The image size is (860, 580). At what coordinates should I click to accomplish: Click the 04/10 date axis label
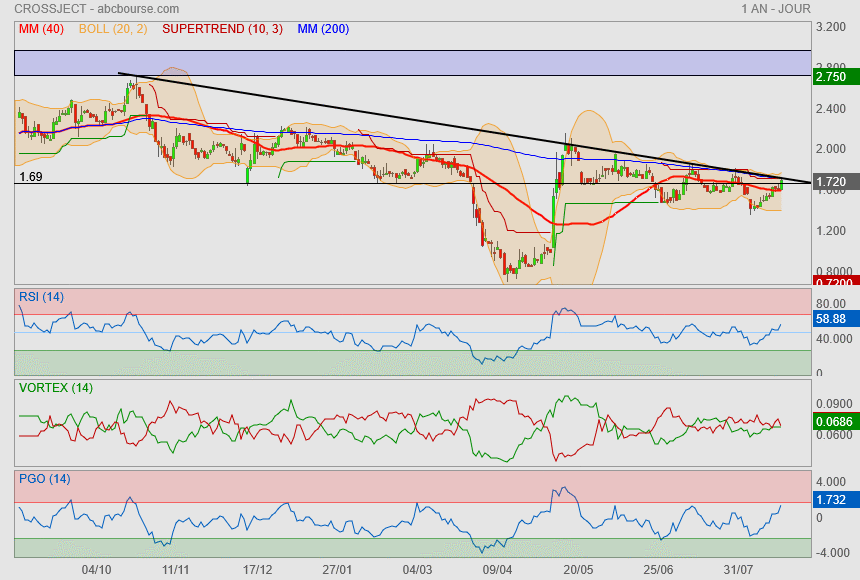pos(97,570)
